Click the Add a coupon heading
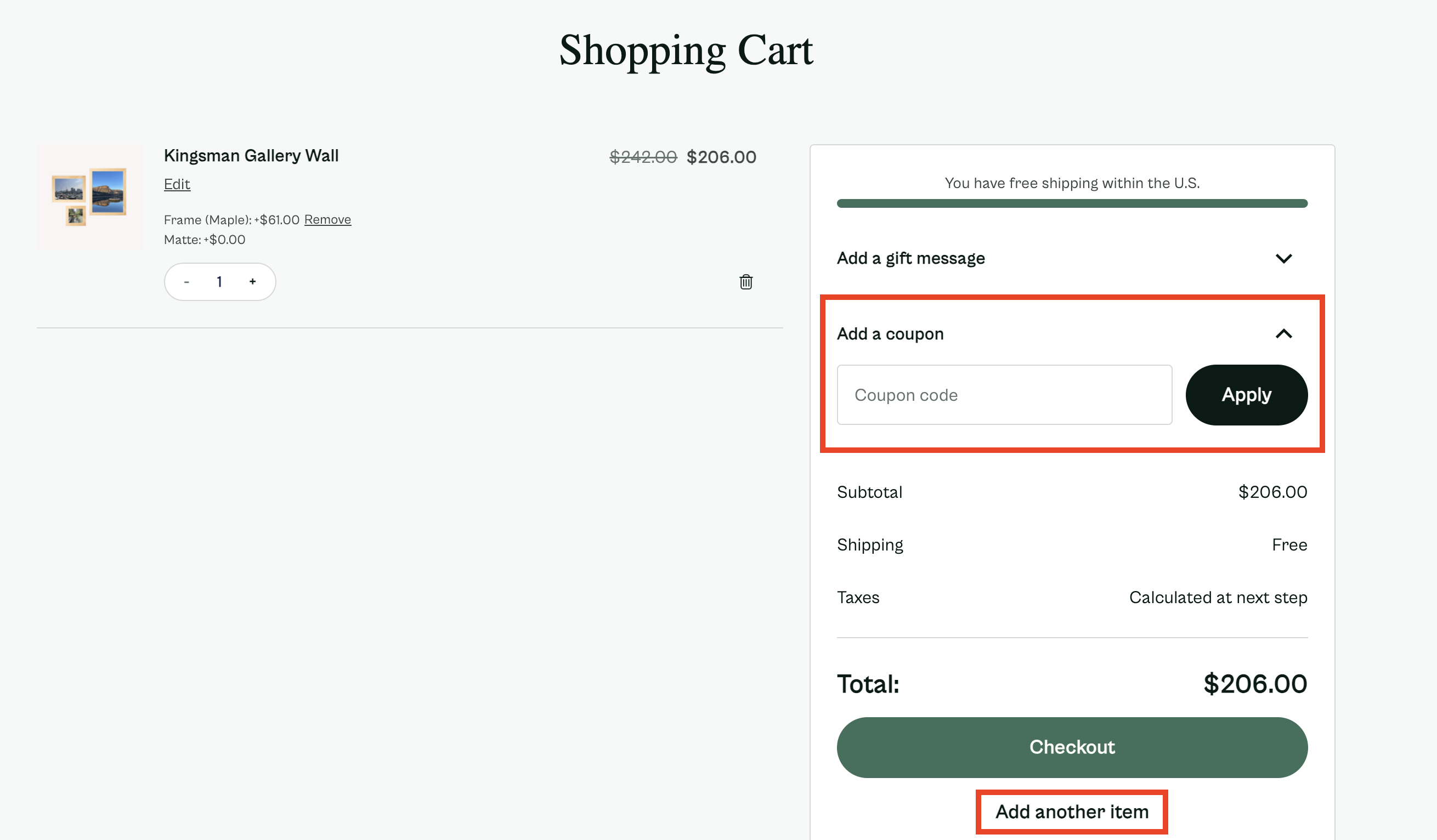This screenshot has width=1437, height=840. 890,334
